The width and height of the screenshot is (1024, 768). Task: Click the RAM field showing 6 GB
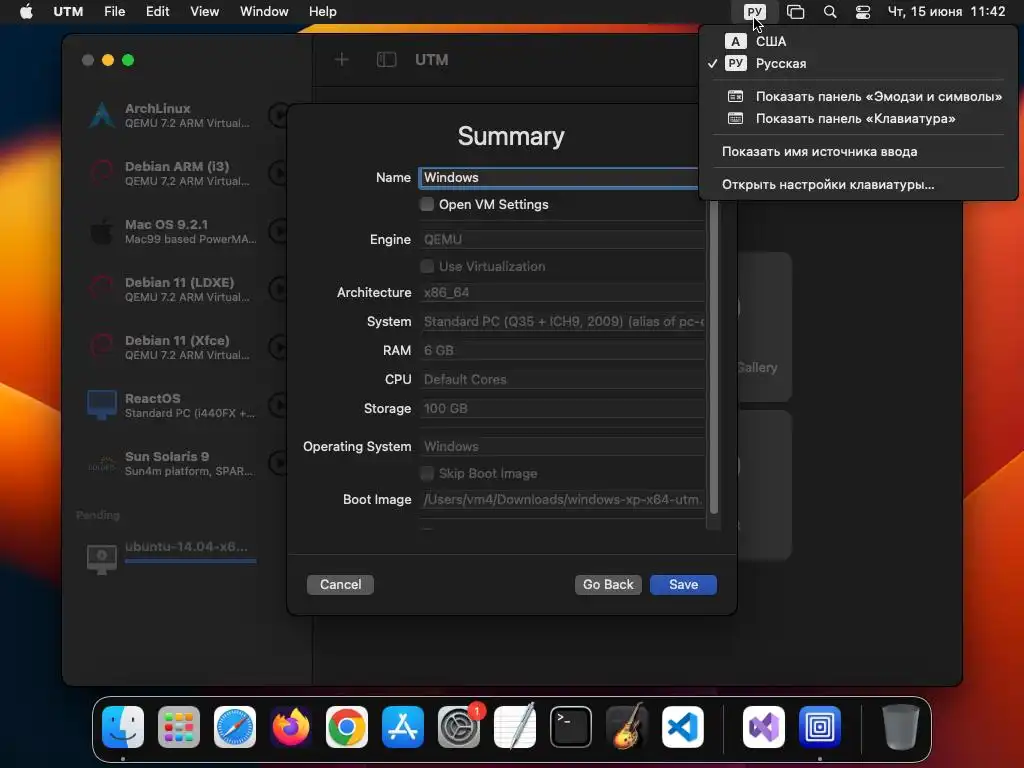pyautogui.click(x=562, y=351)
